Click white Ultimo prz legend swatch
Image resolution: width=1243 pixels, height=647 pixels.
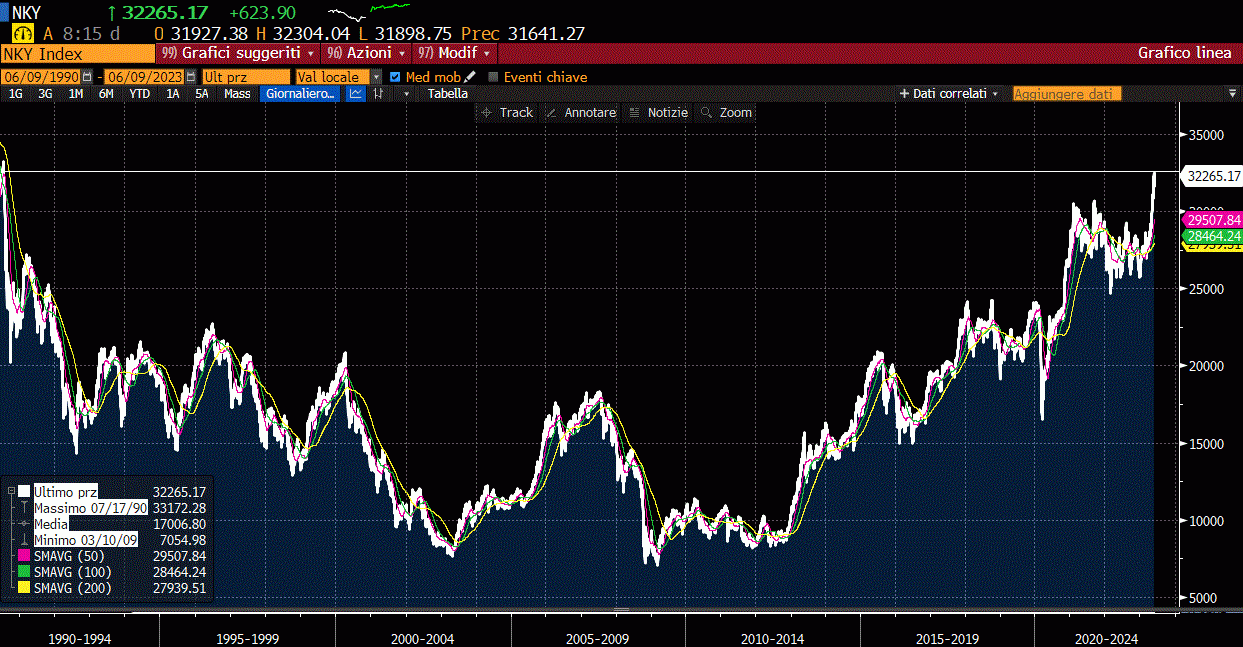[24, 492]
